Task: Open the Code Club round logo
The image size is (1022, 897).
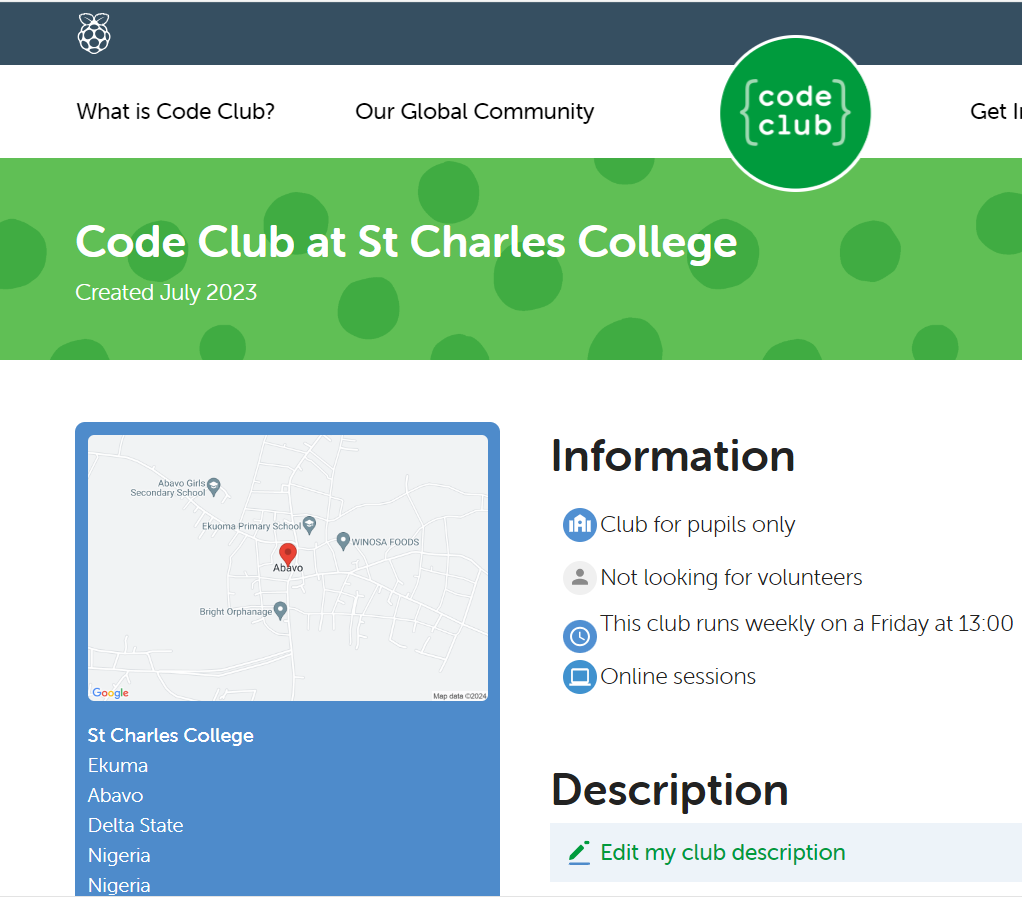Action: (795, 113)
